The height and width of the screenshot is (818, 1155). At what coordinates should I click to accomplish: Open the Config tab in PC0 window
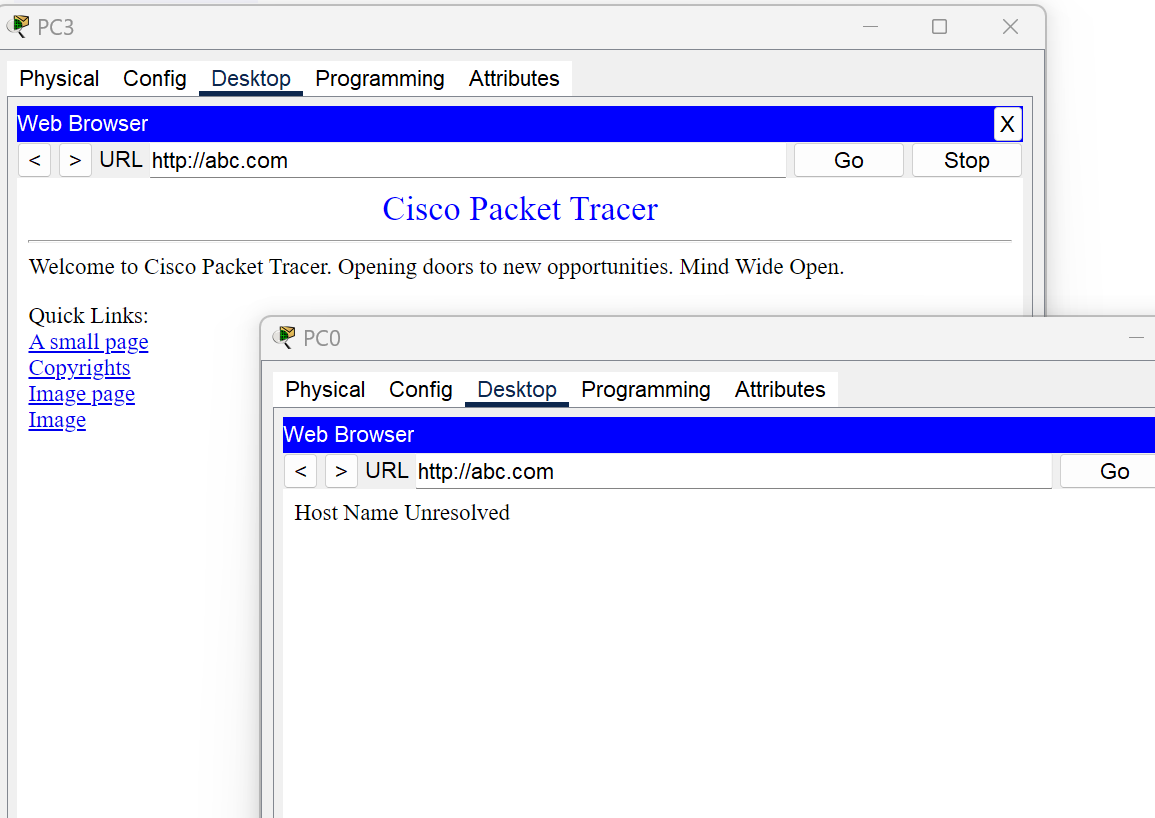[x=421, y=389]
